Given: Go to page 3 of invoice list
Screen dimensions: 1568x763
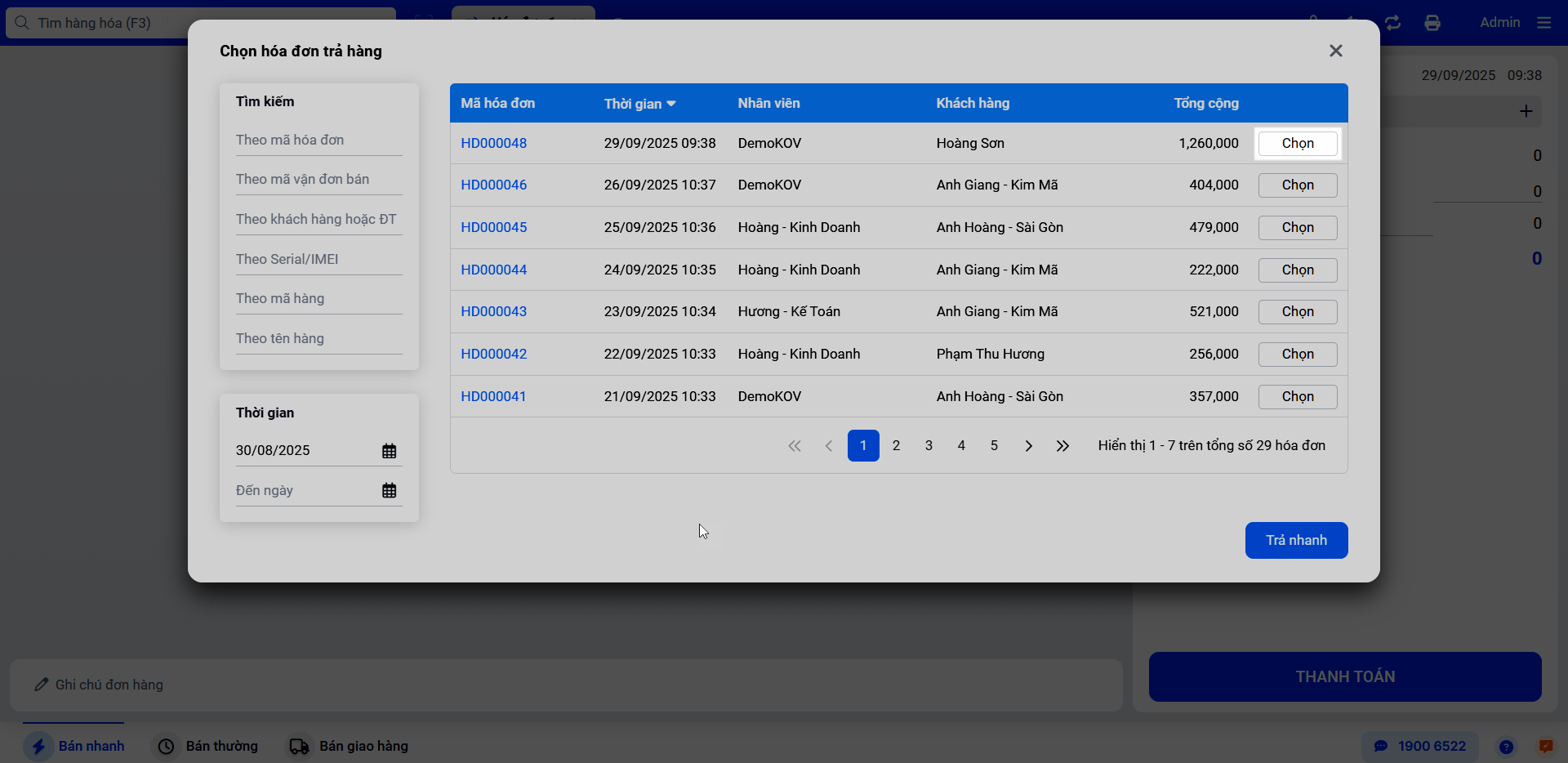Looking at the screenshot, I should [x=929, y=446].
